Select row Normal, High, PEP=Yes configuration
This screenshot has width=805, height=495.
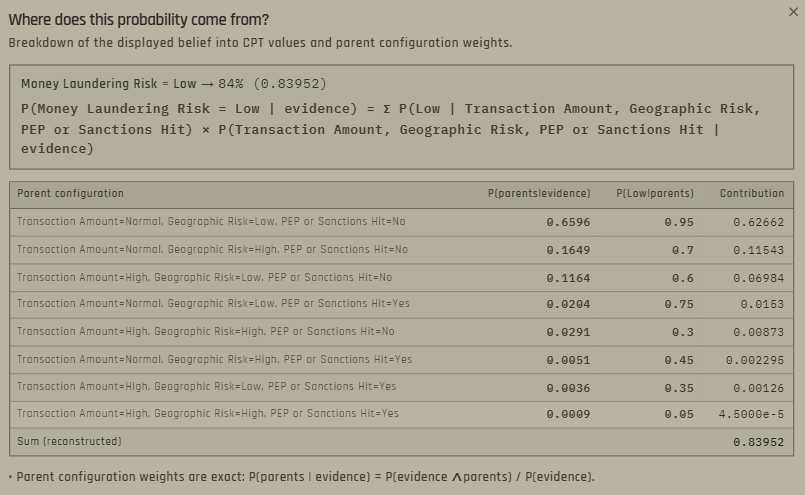pos(401,359)
